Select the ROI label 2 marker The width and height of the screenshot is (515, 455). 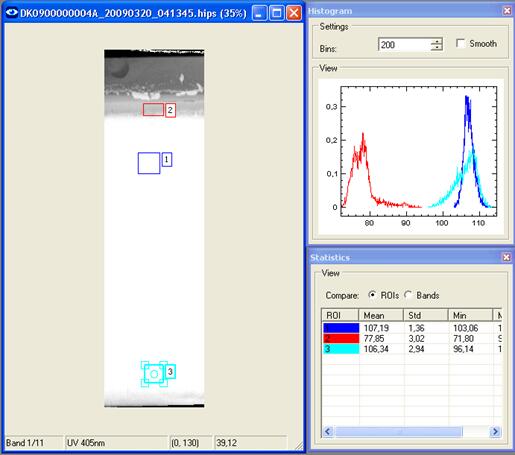click(170, 110)
